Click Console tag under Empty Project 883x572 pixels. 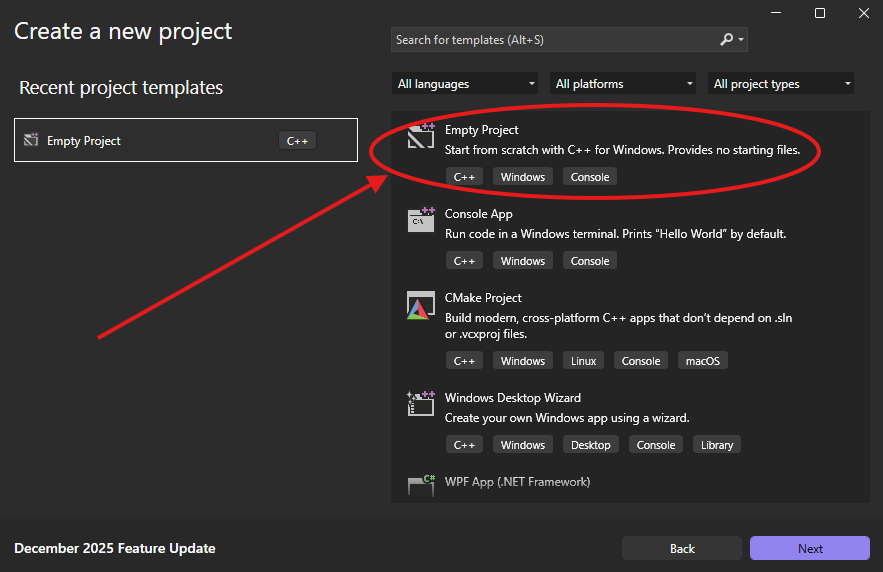[590, 177]
